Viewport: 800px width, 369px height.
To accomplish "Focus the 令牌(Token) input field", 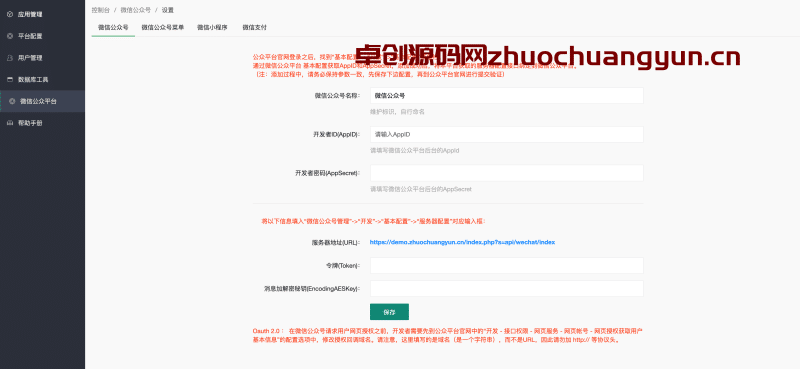I will point(507,265).
